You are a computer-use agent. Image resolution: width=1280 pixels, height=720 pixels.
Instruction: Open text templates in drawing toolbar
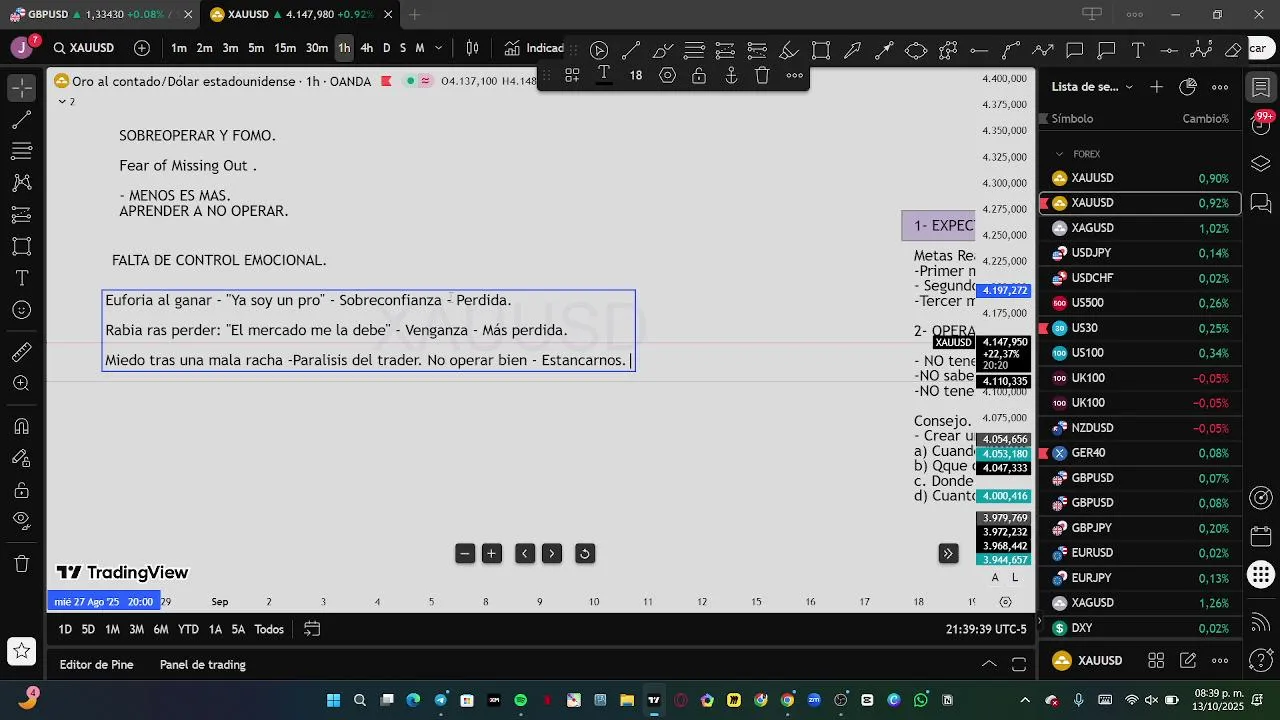(x=572, y=75)
